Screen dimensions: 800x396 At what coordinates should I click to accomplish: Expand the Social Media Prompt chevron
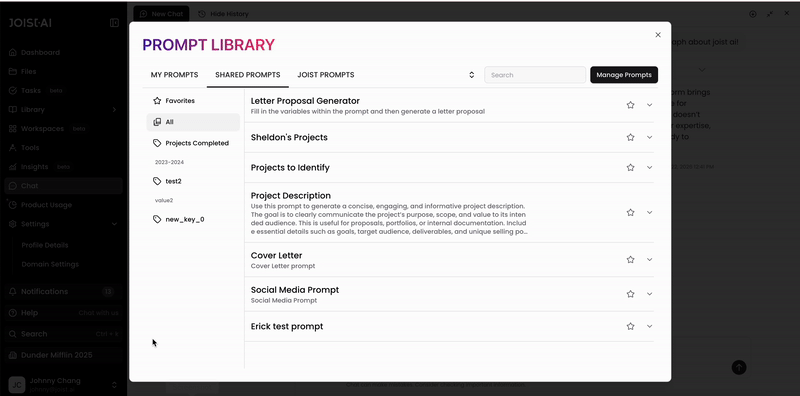click(649, 294)
